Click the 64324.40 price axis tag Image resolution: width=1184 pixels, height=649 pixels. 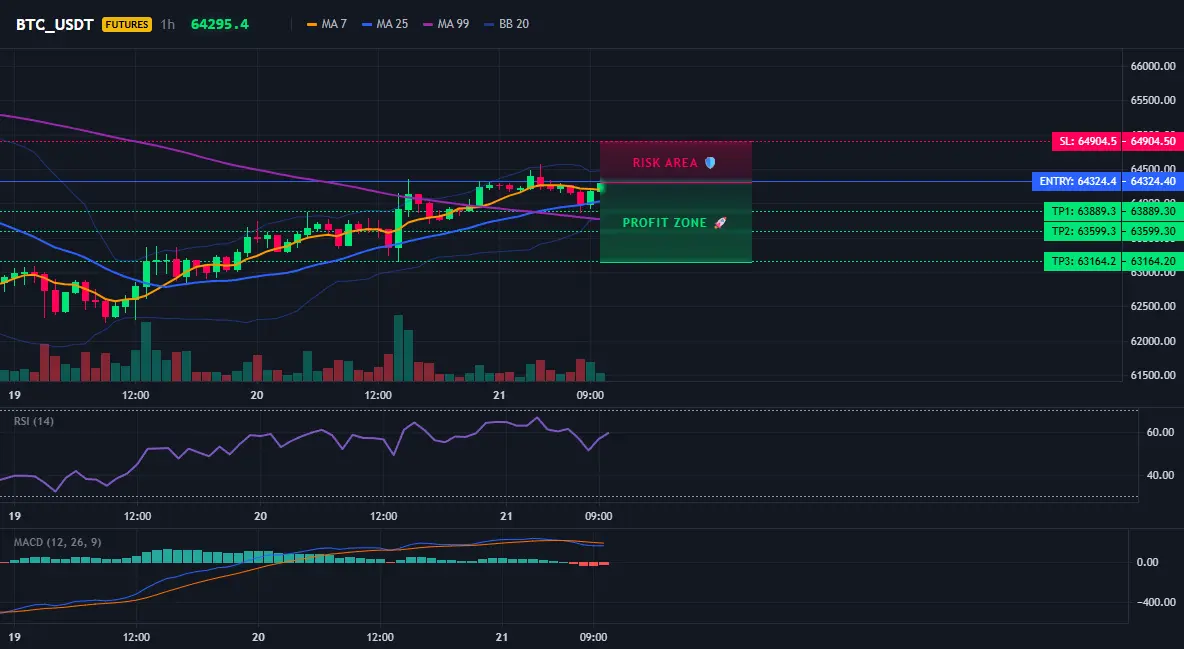tap(1153, 181)
